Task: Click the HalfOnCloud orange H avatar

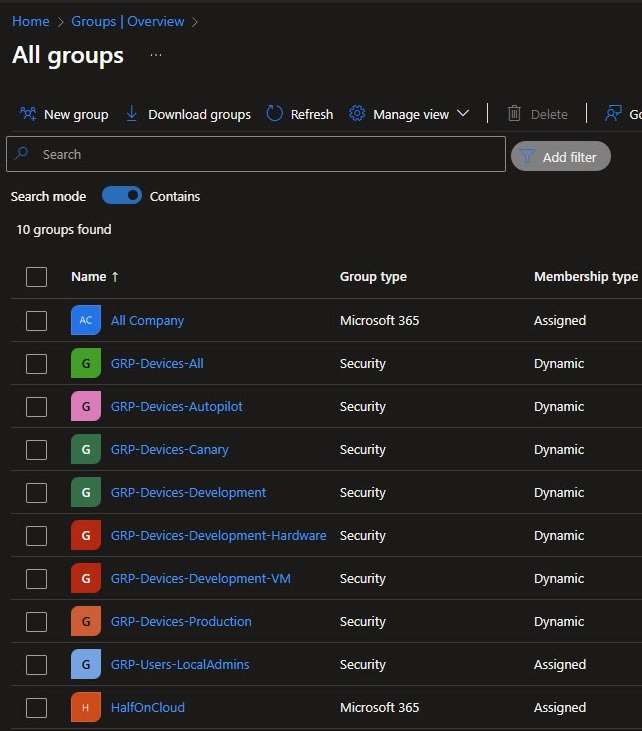Action: coord(86,707)
